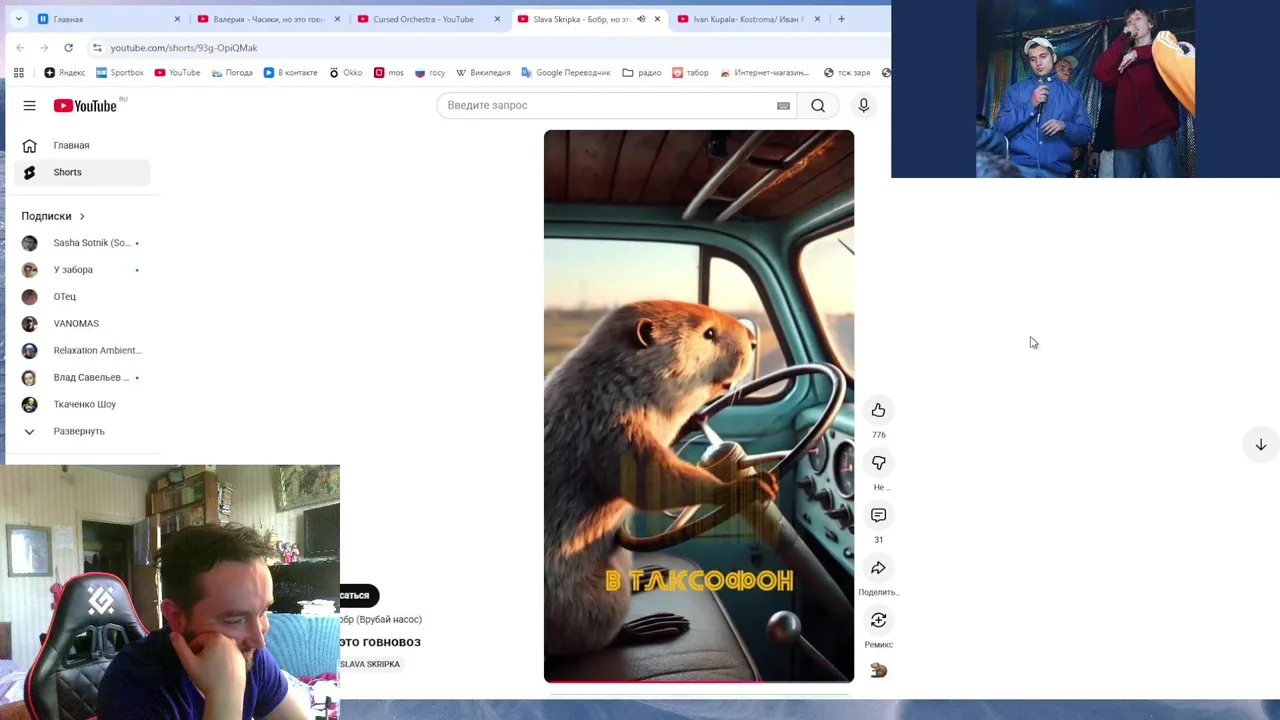Select the Slava Skripka - Бобр tab
The width and height of the screenshot is (1280, 720).
point(589,19)
